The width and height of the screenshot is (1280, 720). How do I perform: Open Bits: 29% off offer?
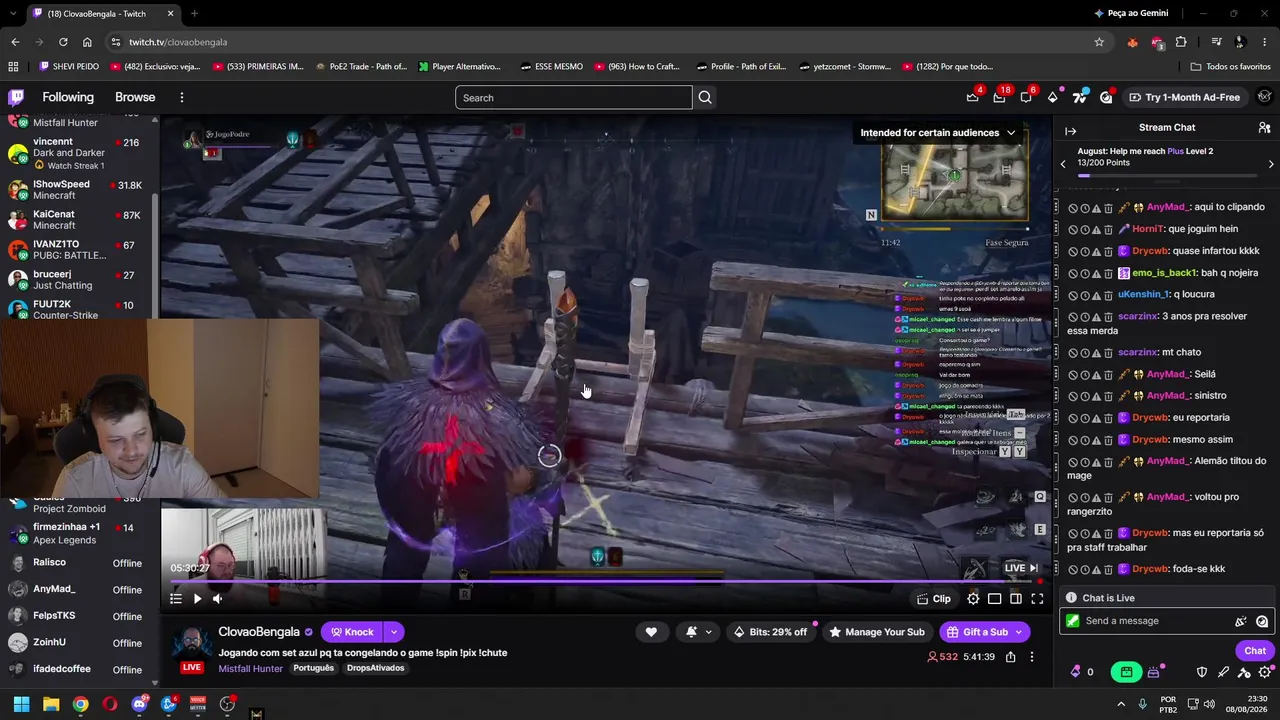coord(770,632)
